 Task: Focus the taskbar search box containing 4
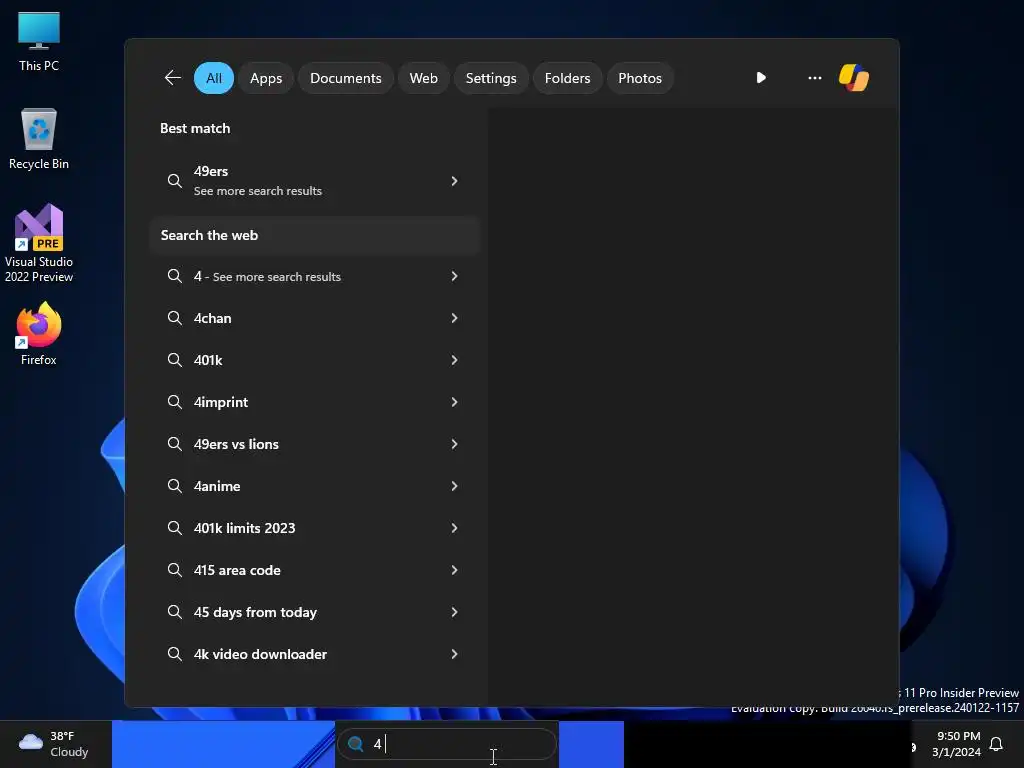point(447,744)
